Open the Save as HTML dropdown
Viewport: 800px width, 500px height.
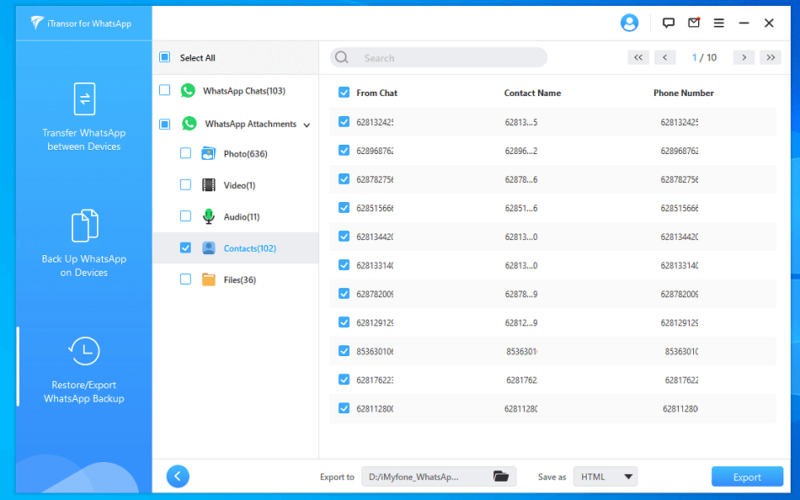coord(605,477)
